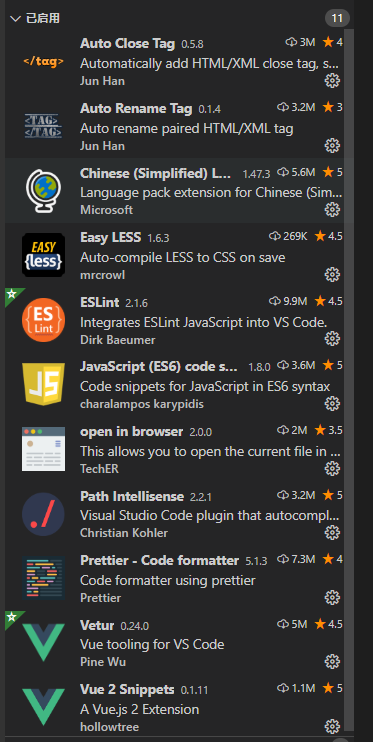This screenshot has height=742, width=373.
Task: Select the Prettier - Code formatter title
Action: (160, 561)
